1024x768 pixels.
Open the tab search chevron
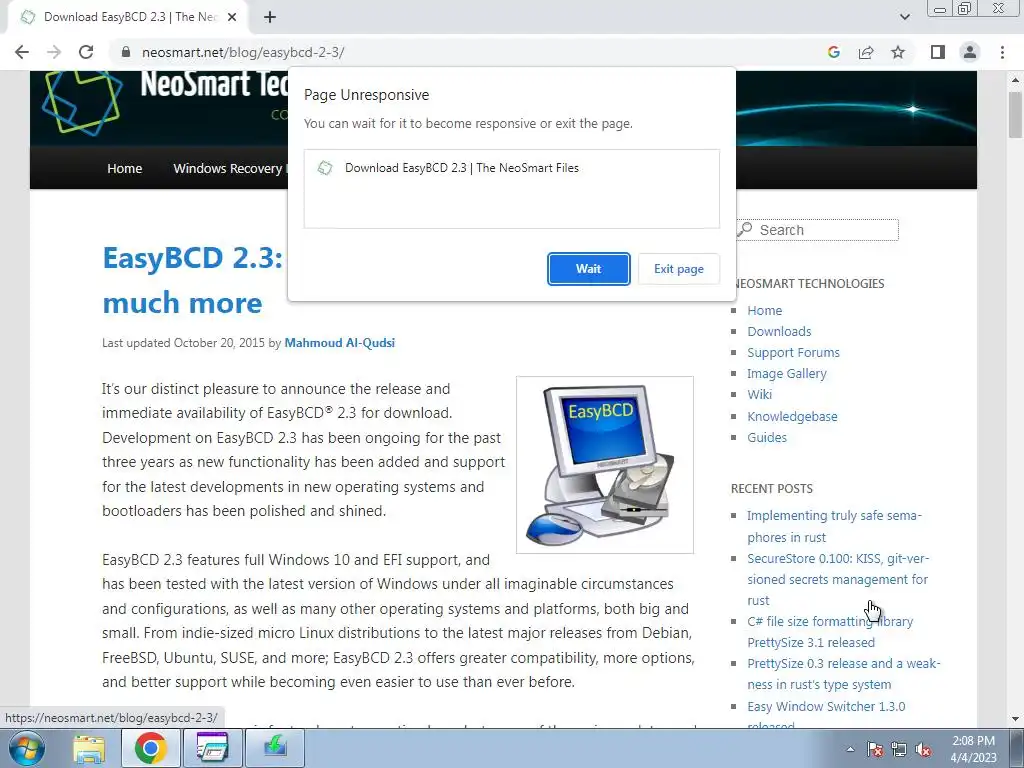904,17
